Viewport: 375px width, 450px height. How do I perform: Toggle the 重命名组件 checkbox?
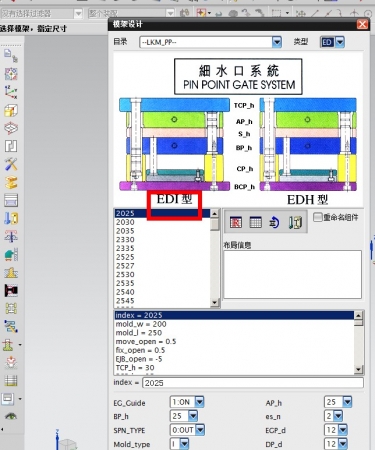click(x=318, y=217)
